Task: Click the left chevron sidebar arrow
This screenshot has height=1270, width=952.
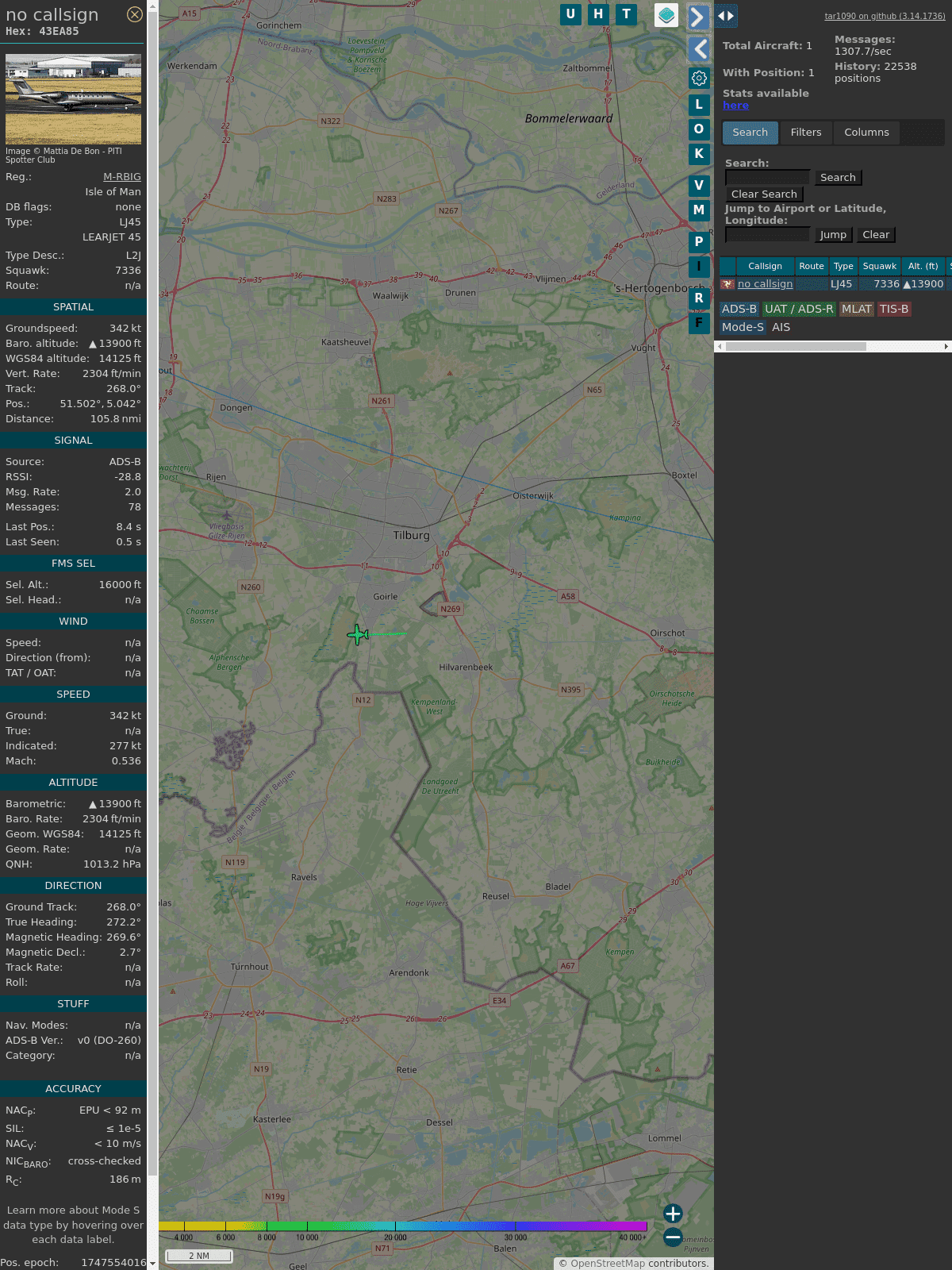Action: (699, 49)
